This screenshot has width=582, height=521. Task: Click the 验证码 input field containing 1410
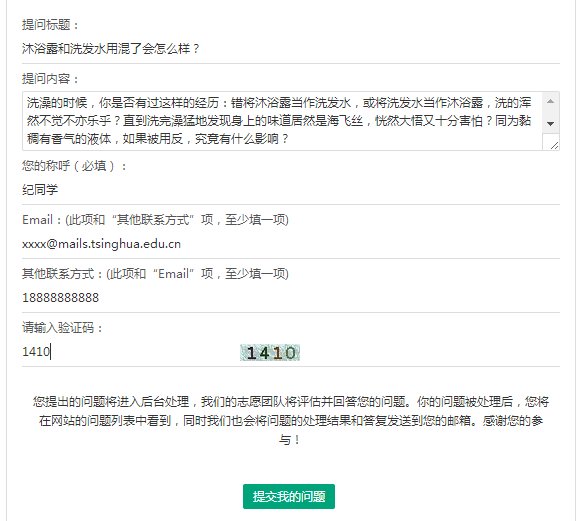click(x=126, y=352)
